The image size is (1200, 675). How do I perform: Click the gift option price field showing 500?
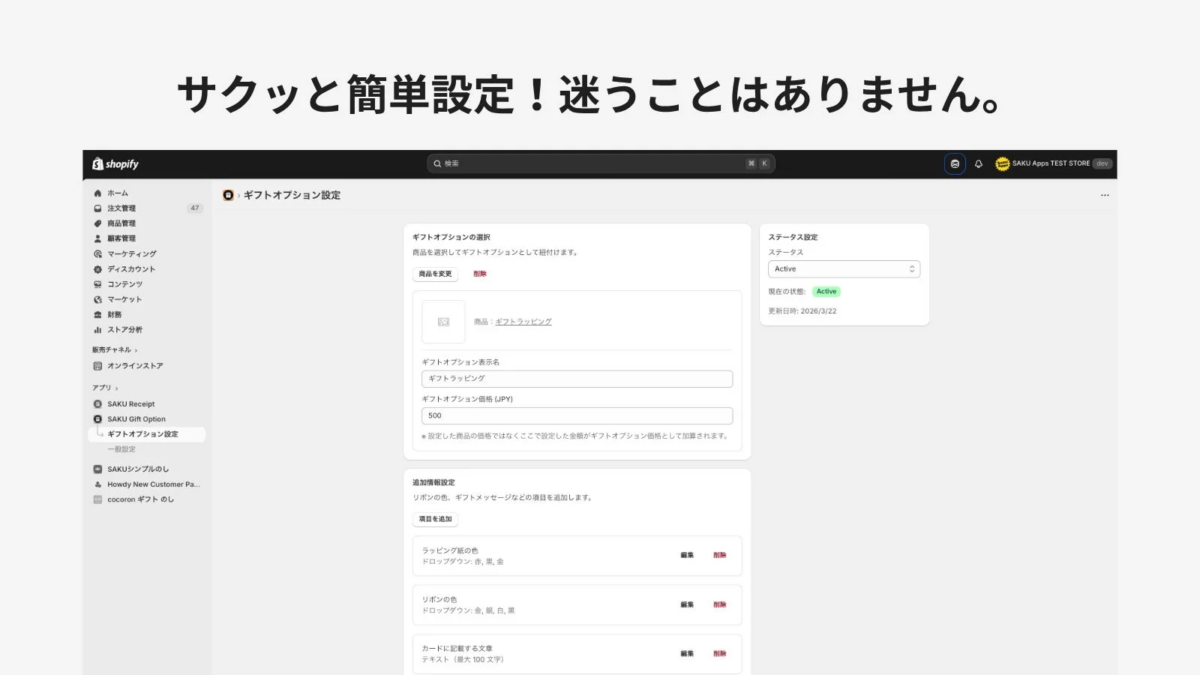tap(577, 415)
